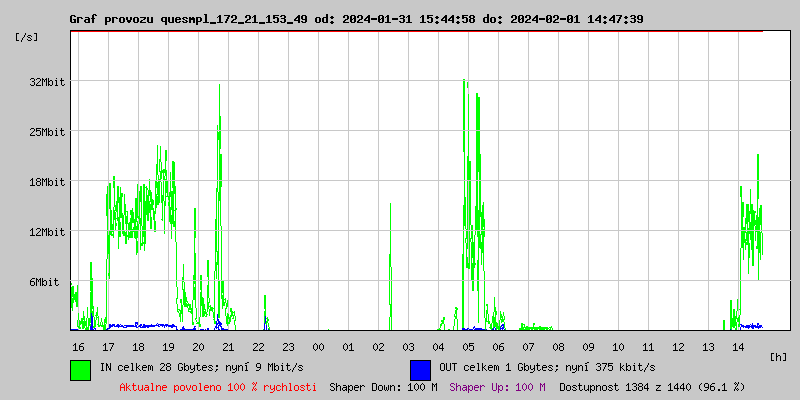Click the [/s] unit label
This screenshot has height=400, width=800.
[27, 37]
